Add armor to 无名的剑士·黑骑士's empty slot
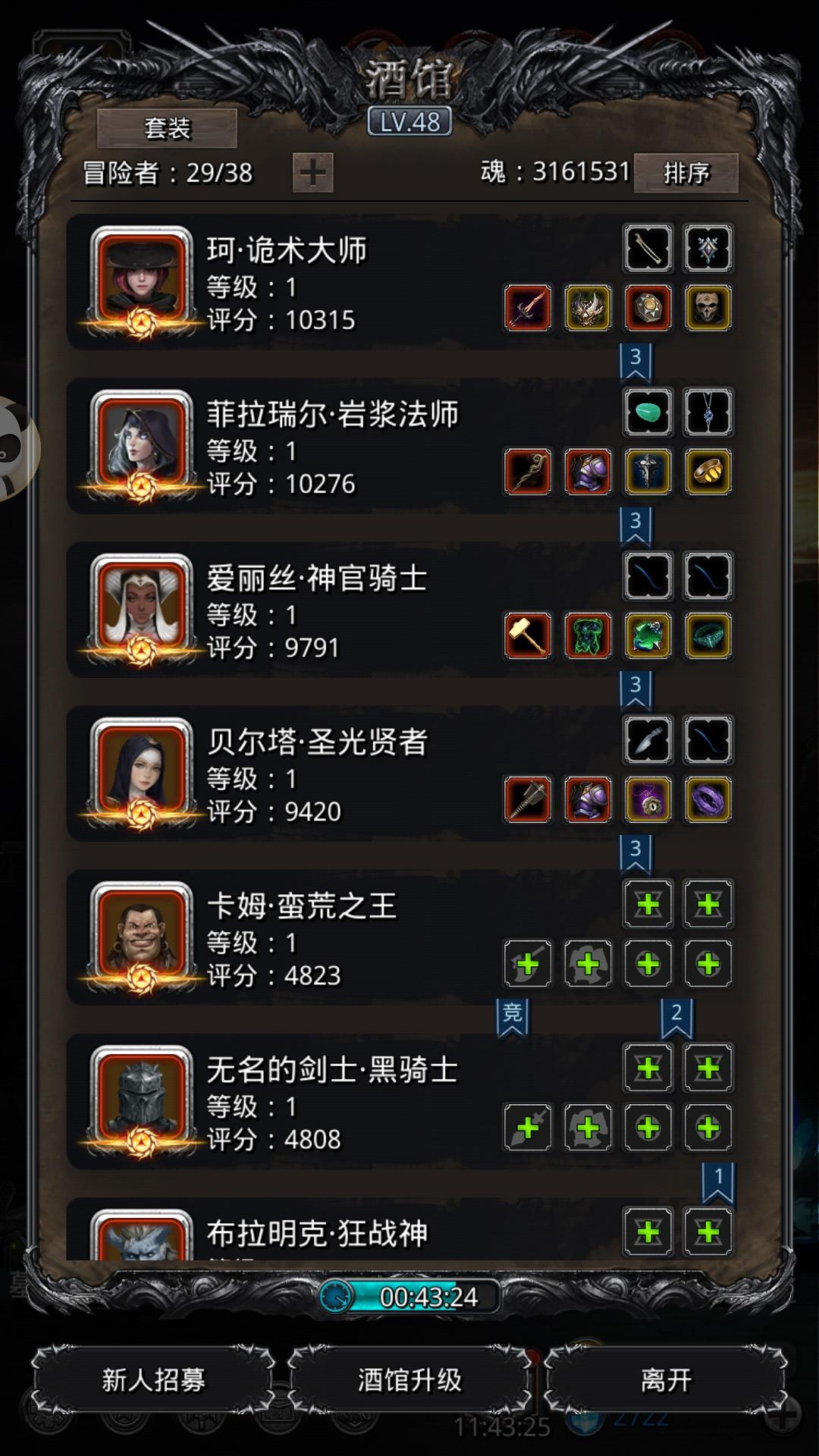The width and height of the screenshot is (819, 1456). [588, 1127]
